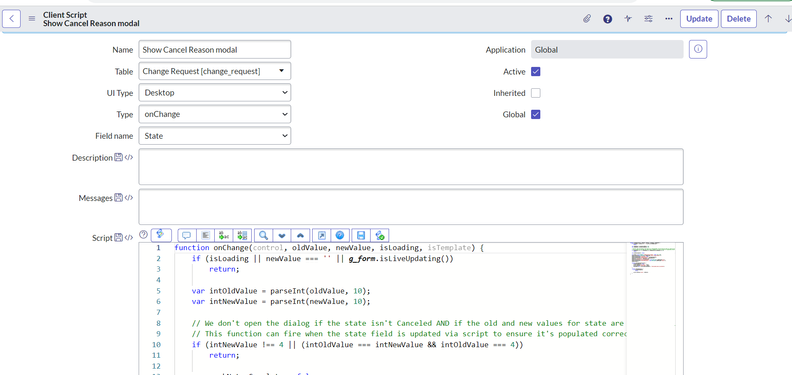Open the activity stream pulse icon

[x=628, y=19]
